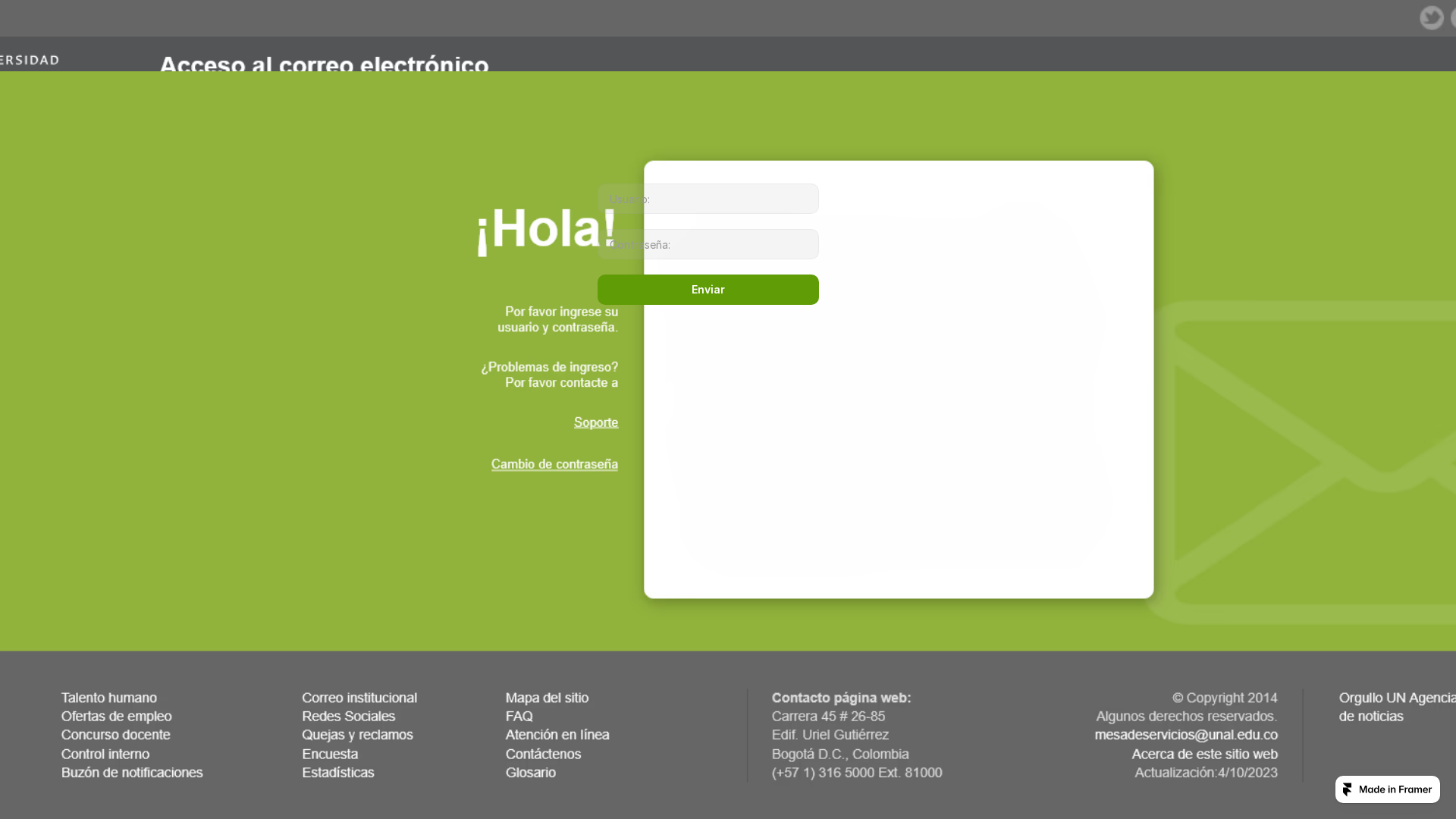Viewport: 1456px width, 819px height.
Task: Click 'Actualización:4/10/2023' text
Action: coord(1206,772)
